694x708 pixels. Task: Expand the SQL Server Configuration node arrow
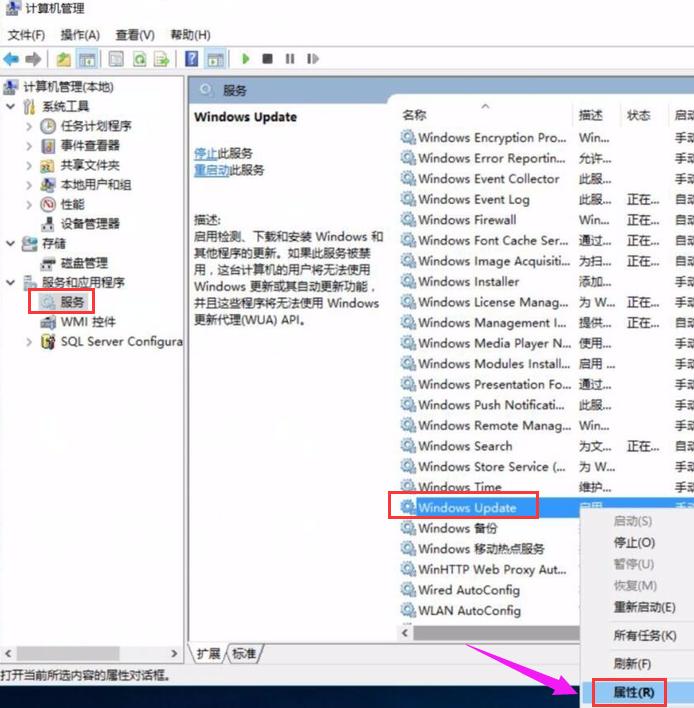click(x=30, y=342)
